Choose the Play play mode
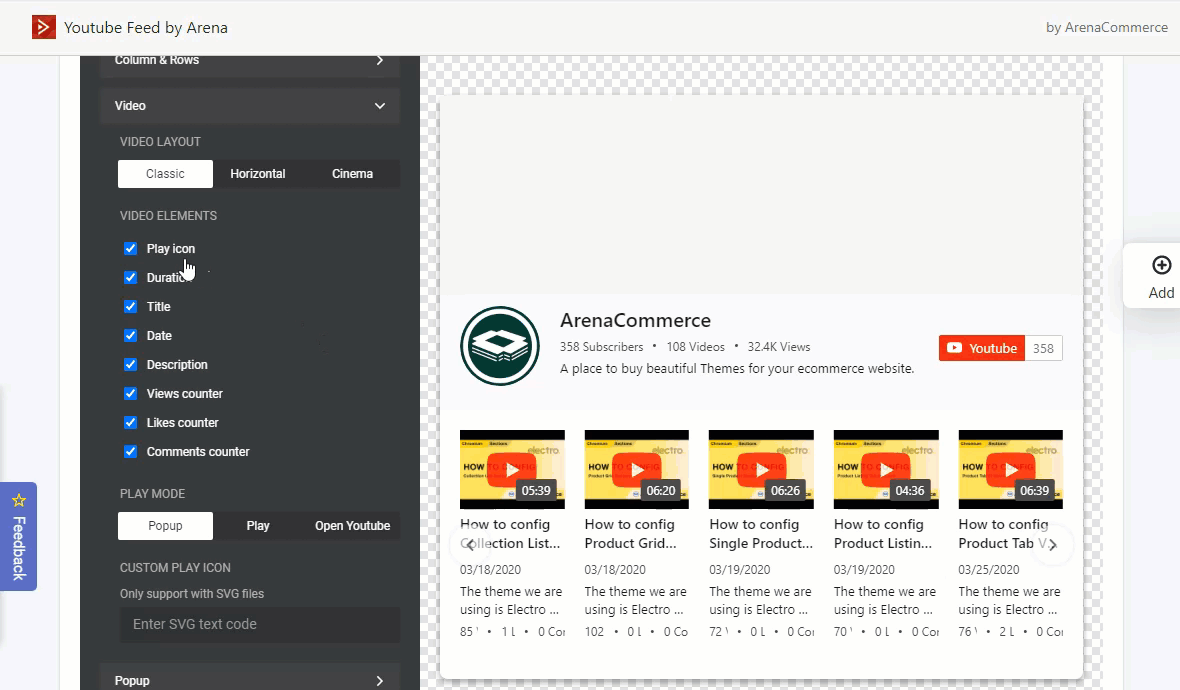 tap(258, 526)
